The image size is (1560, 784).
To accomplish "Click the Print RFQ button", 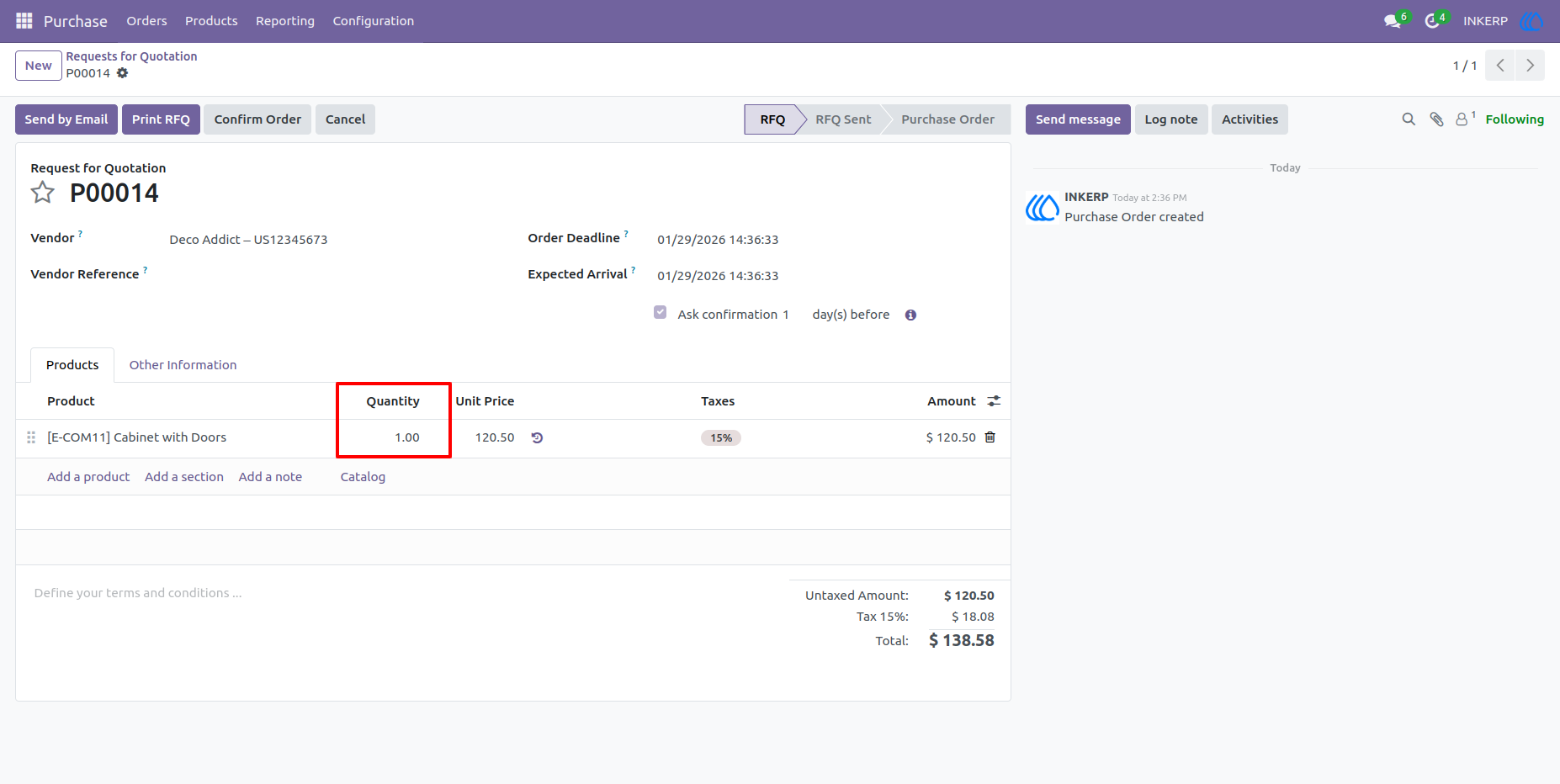I will [161, 119].
